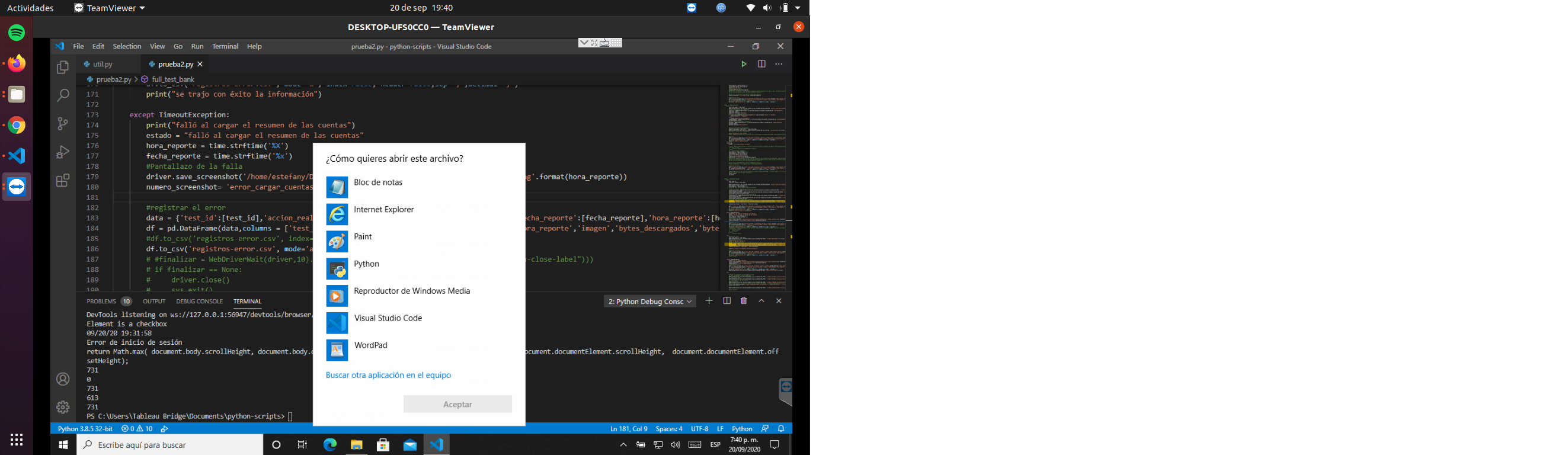Open Microsoft Store from the Windows taskbar
Image resolution: width=1568 pixels, height=455 pixels.
(383, 446)
